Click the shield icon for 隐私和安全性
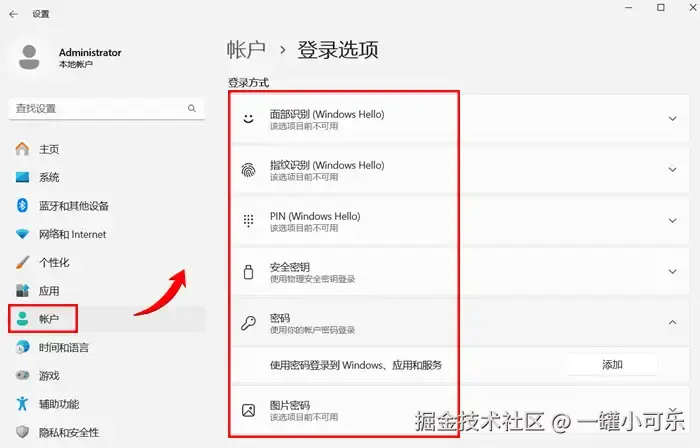 [x=22, y=432]
